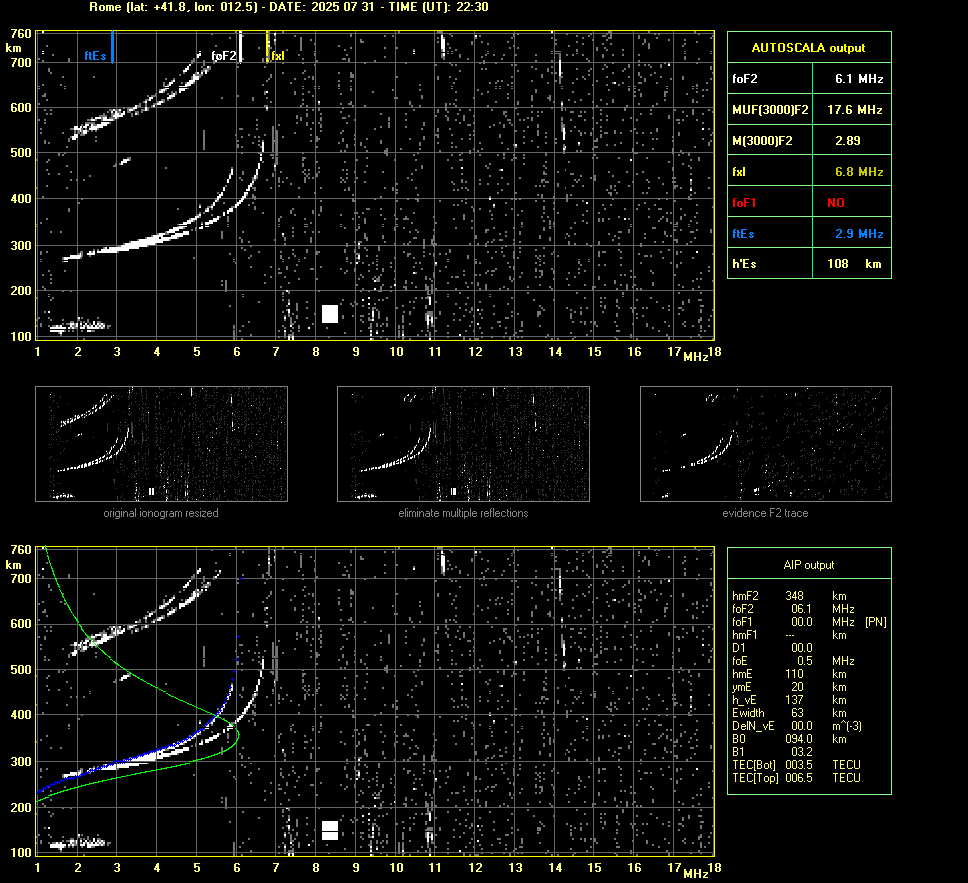The image size is (968, 883).
Task: Select the h_vE 137 km row
Action: pos(790,700)
